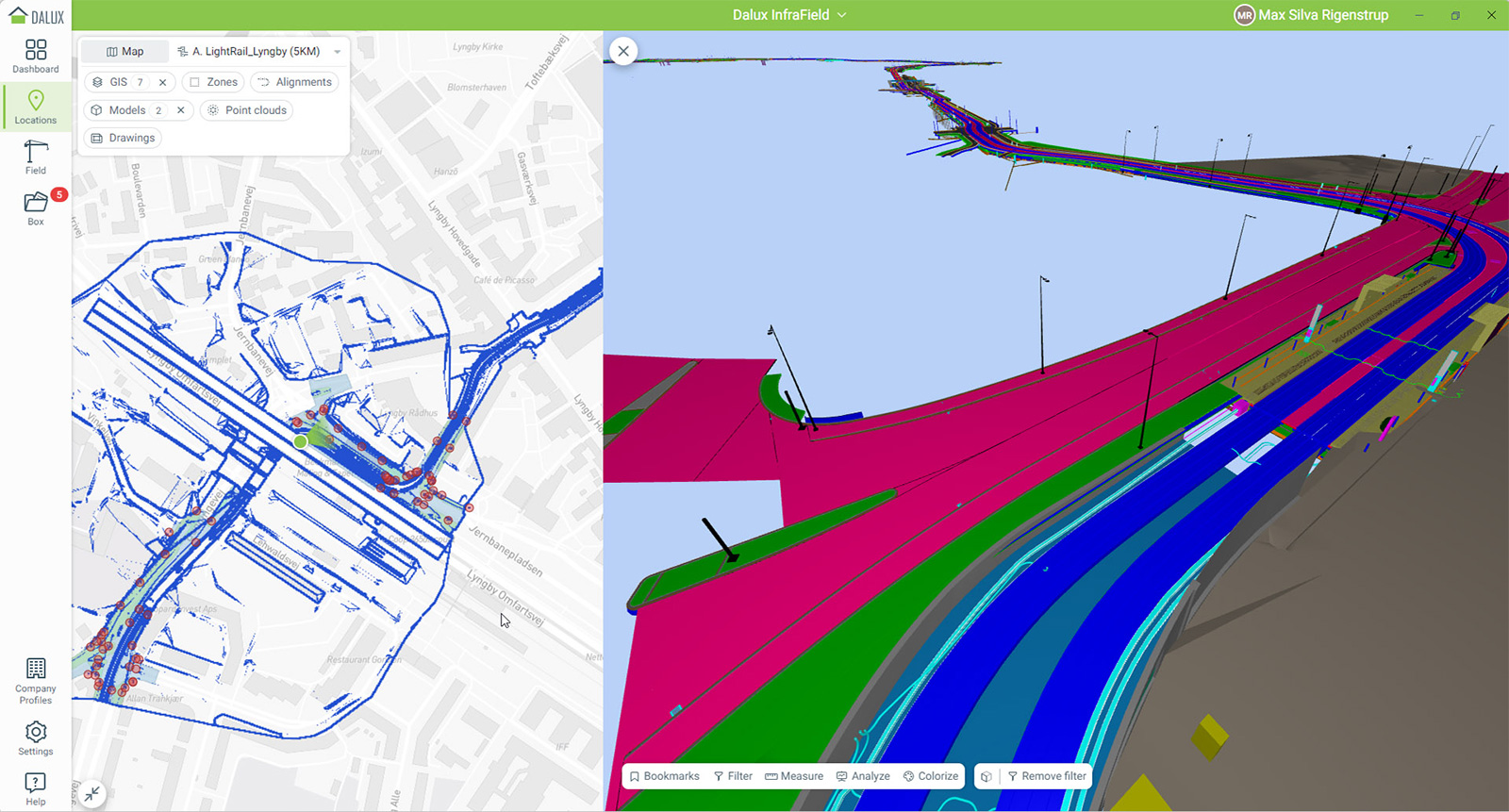
Task: Minimize the Dalux window
Action: click(x=1419, y=15)
